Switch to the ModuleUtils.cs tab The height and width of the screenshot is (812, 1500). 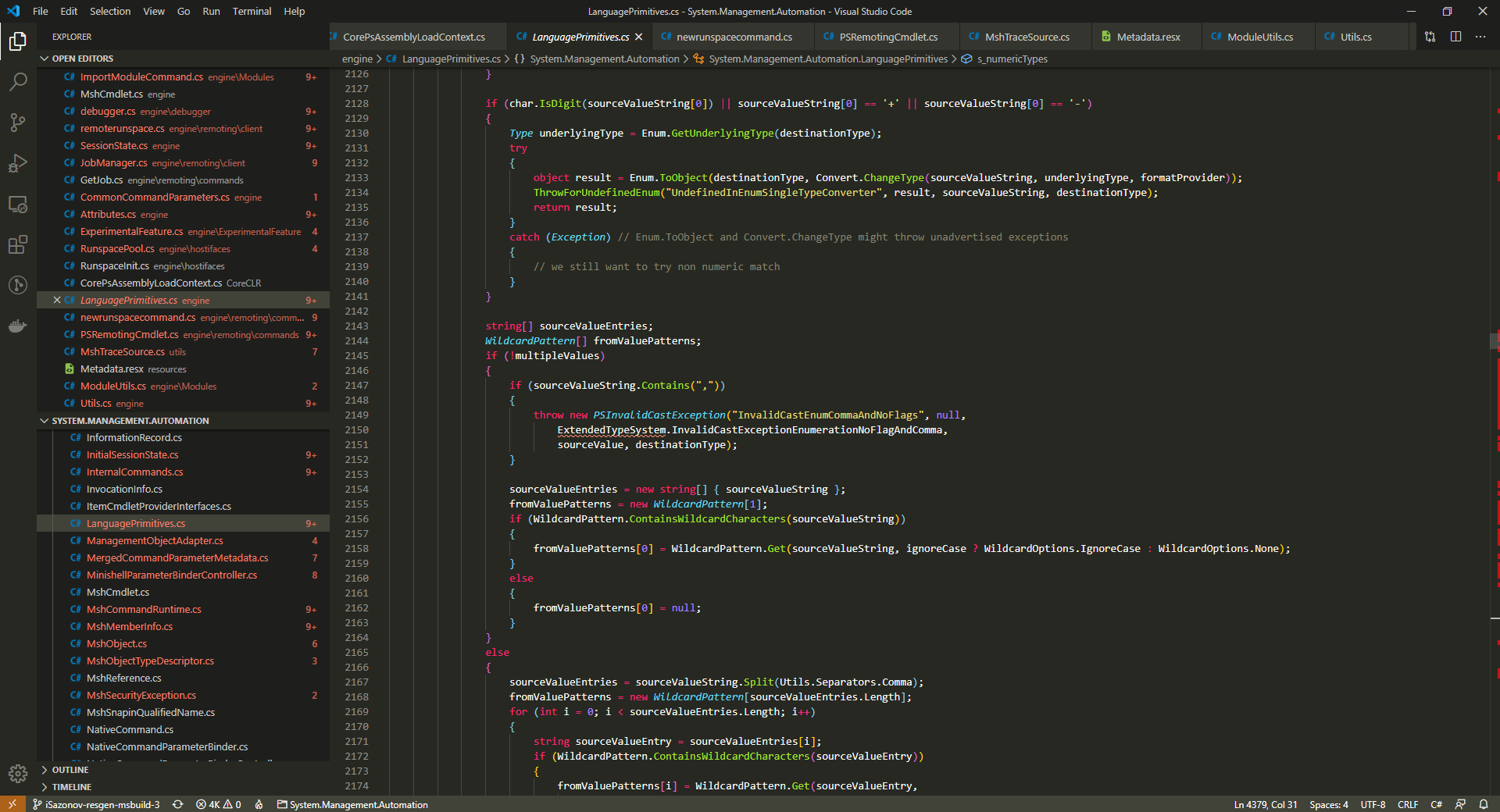pos(1259,37)
